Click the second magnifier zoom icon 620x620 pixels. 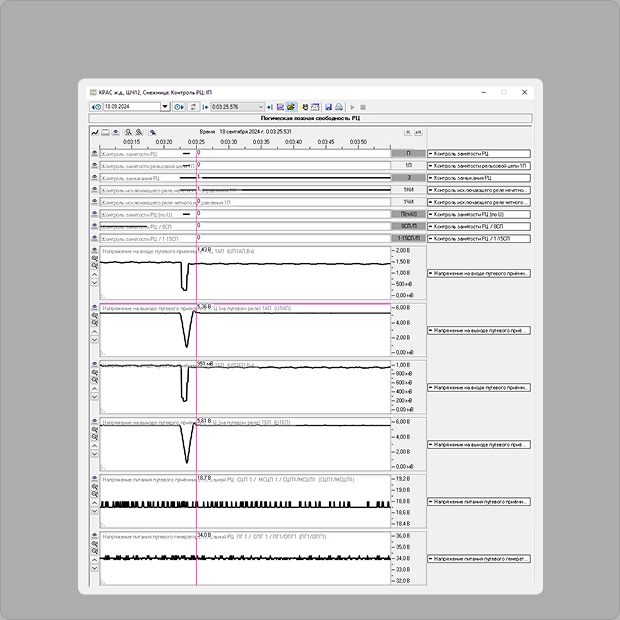pyautogui.click(x=139, y=132)
